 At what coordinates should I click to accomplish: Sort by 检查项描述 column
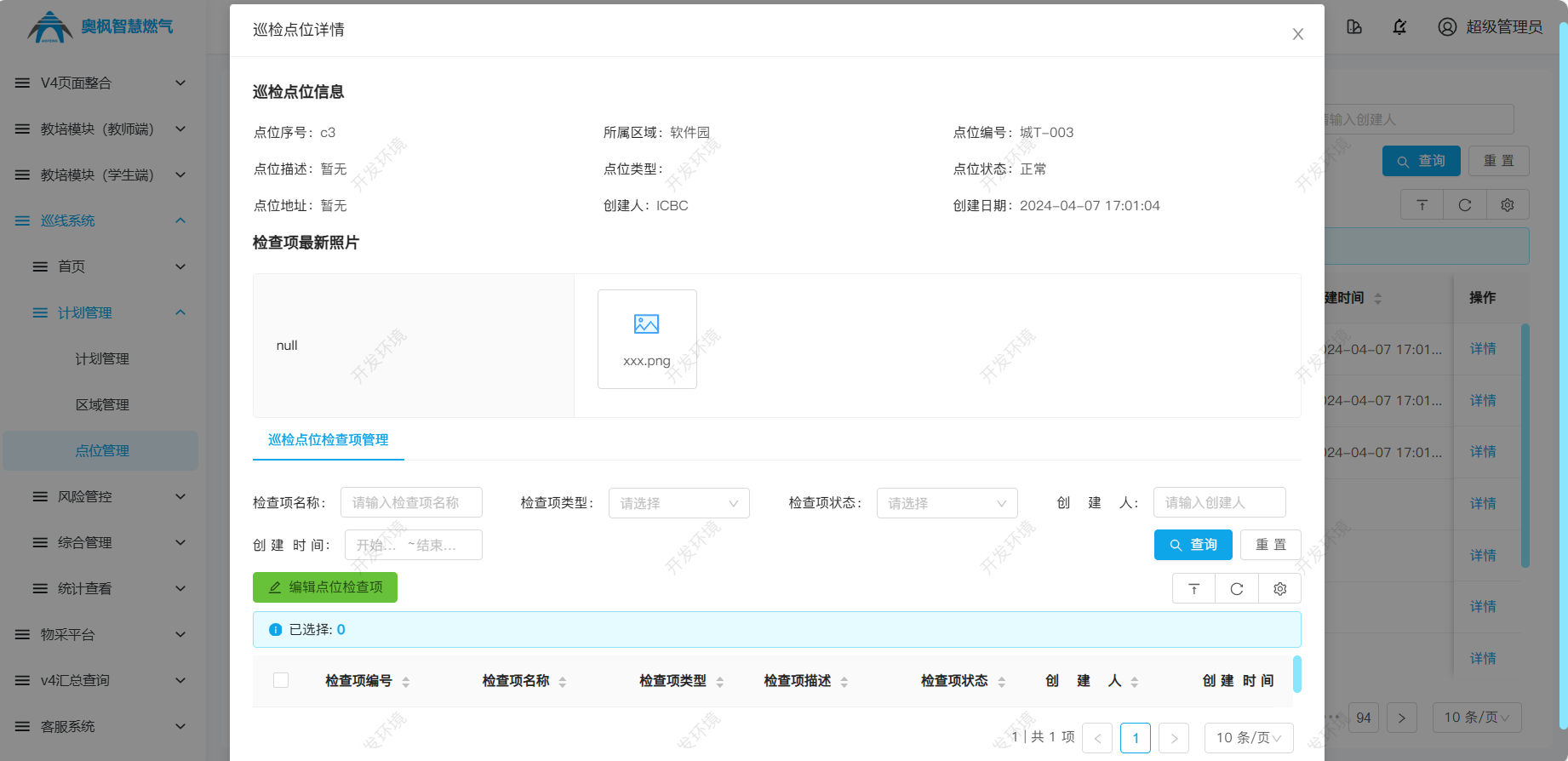point(844,682)
